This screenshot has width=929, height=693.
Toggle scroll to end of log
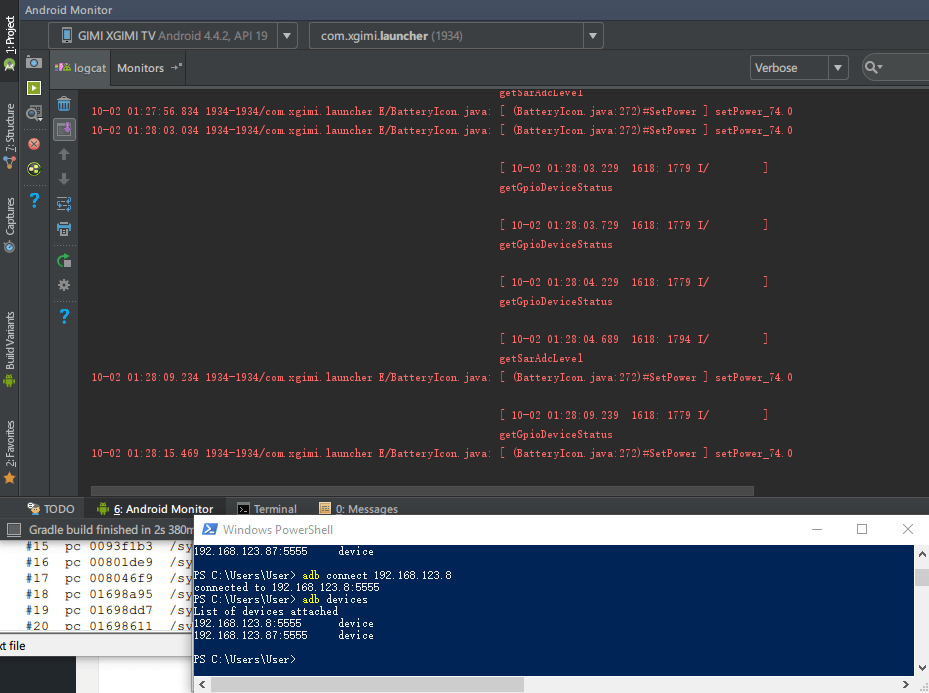click(x=64, y=129)
